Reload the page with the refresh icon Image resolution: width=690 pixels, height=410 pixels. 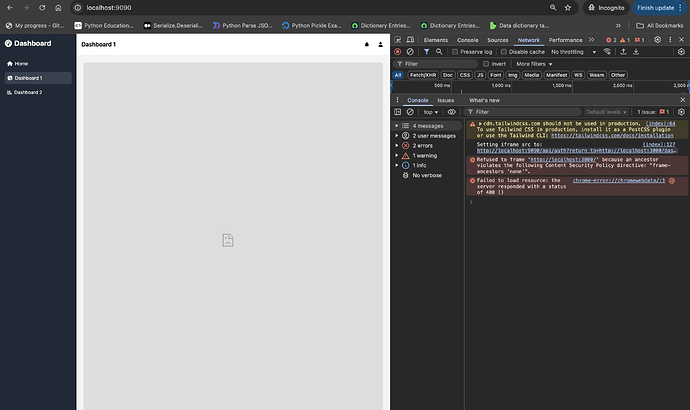coord(42,7)
